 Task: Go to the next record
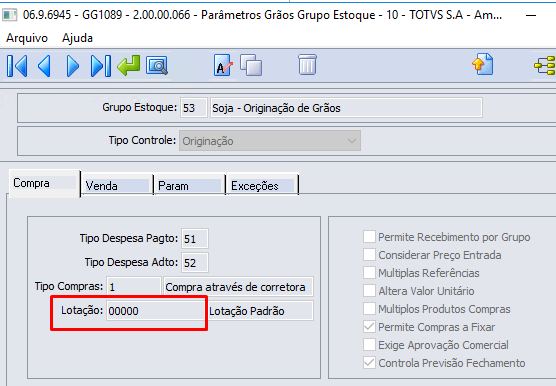point(72,66)
